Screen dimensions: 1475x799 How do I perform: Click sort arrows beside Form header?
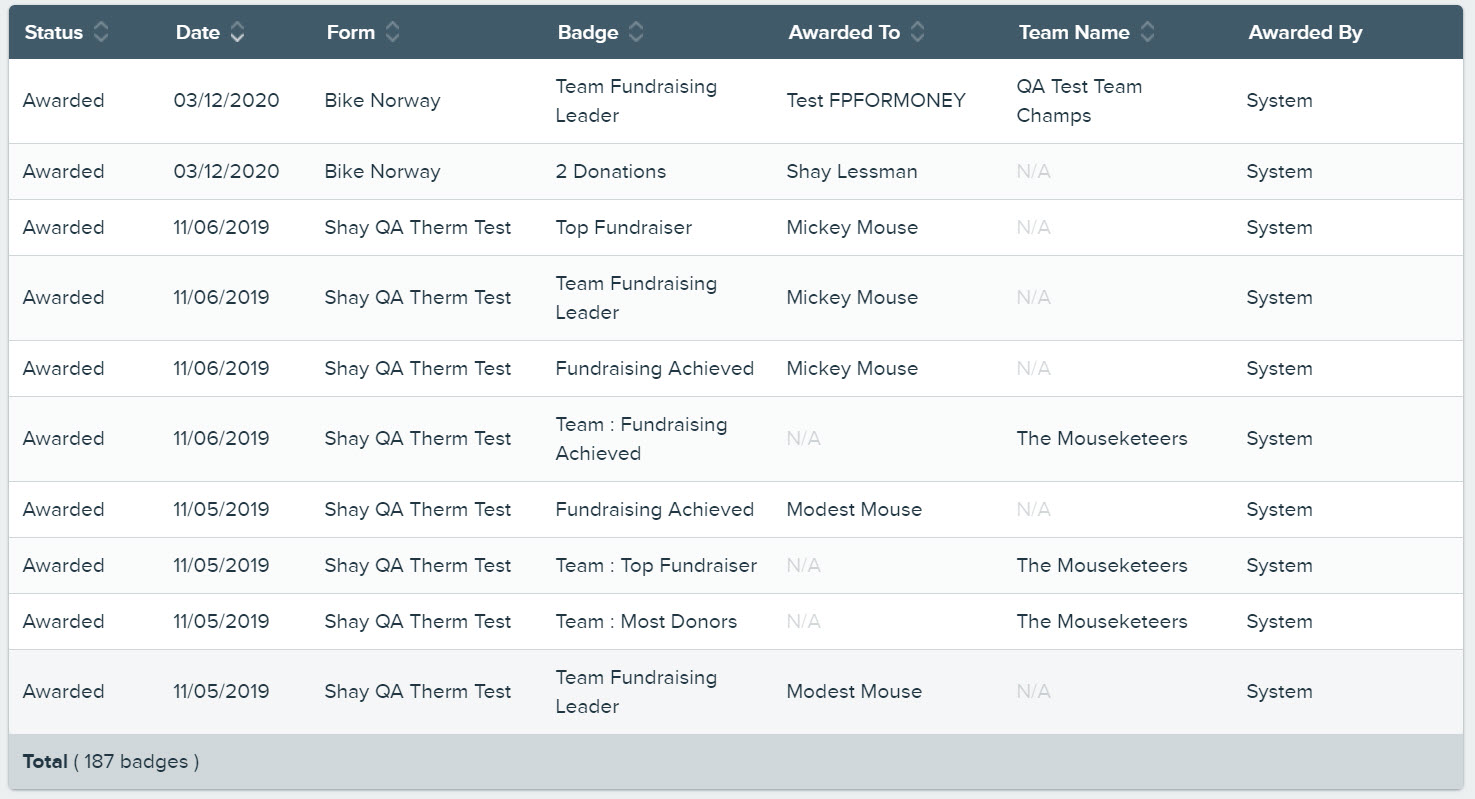[393, 32]
